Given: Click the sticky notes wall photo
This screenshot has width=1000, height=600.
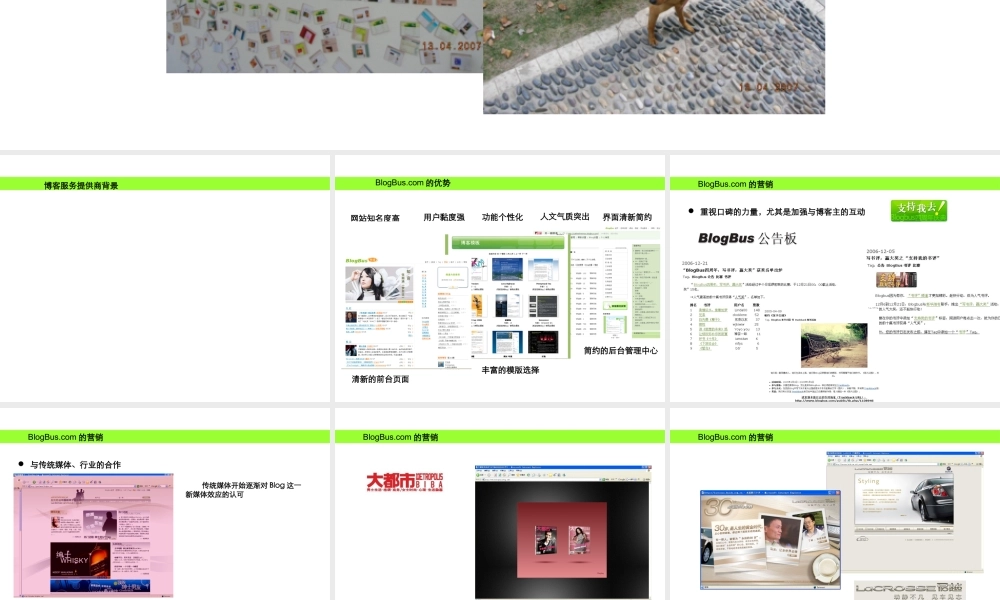Looking at the screenshot, I should click(325, 36).
